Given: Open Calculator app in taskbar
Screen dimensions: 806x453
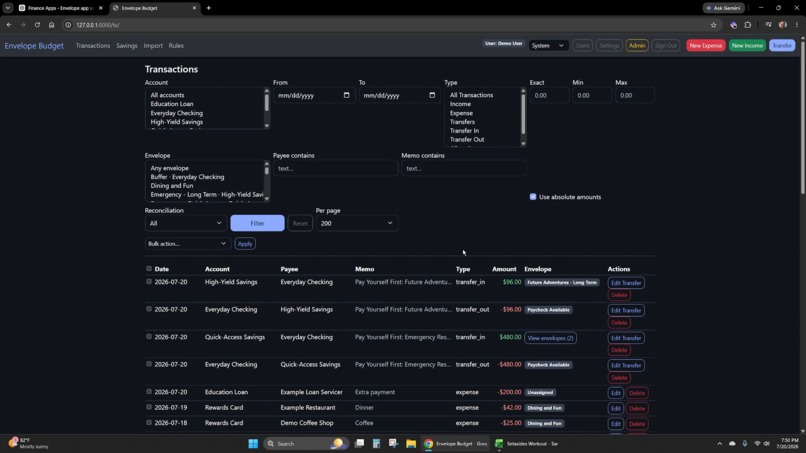Looking at the screenshot, I should pyautogui.click(x=376, y=443).
